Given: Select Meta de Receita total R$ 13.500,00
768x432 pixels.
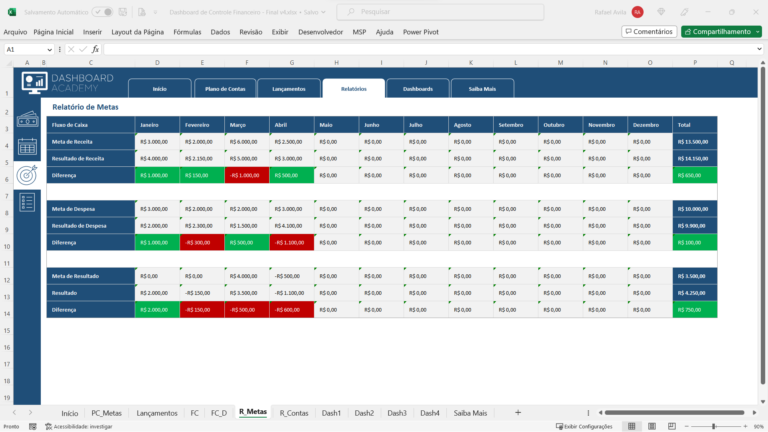Looking at the screenshot, I should 695,142.
